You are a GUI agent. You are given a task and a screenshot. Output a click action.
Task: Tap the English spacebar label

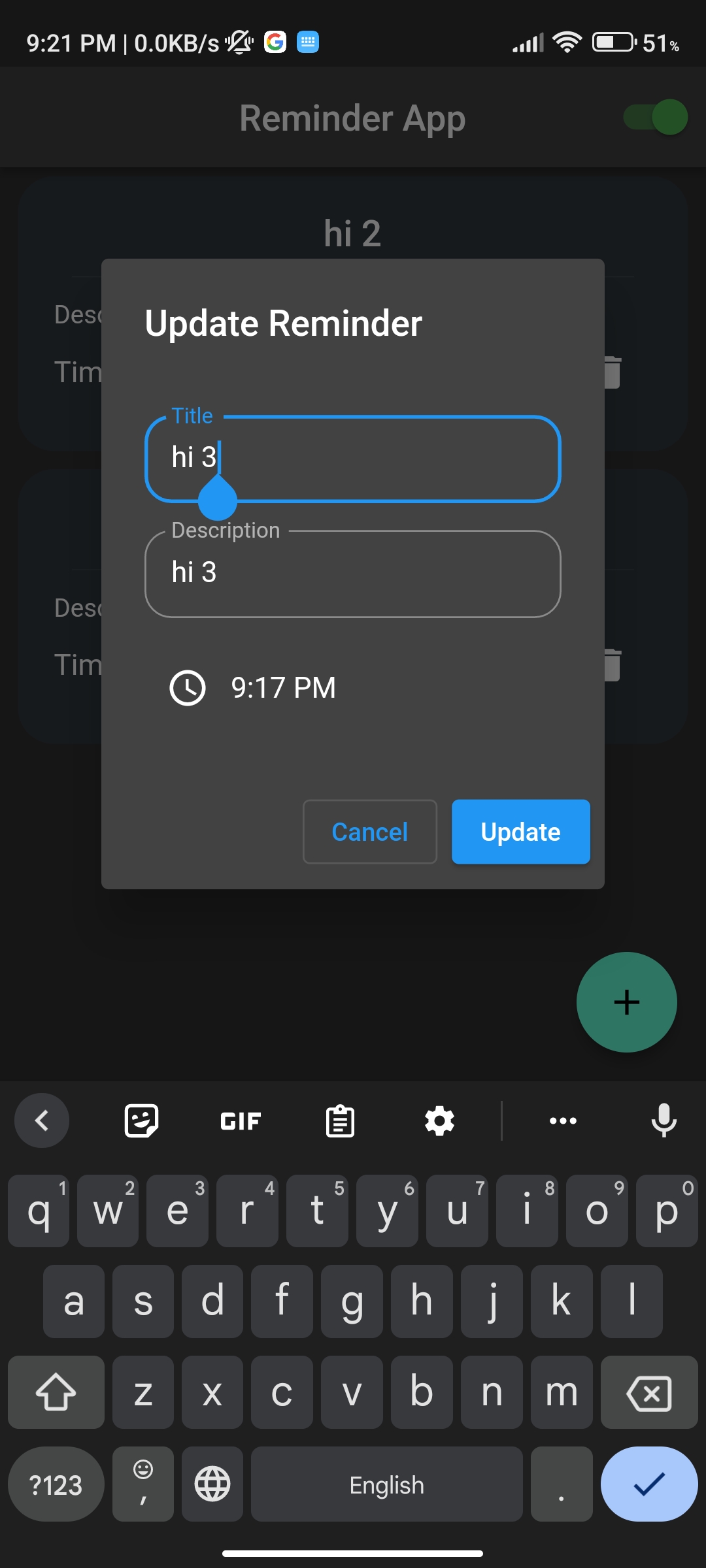pyautogui.click(x=386, y=1484)
